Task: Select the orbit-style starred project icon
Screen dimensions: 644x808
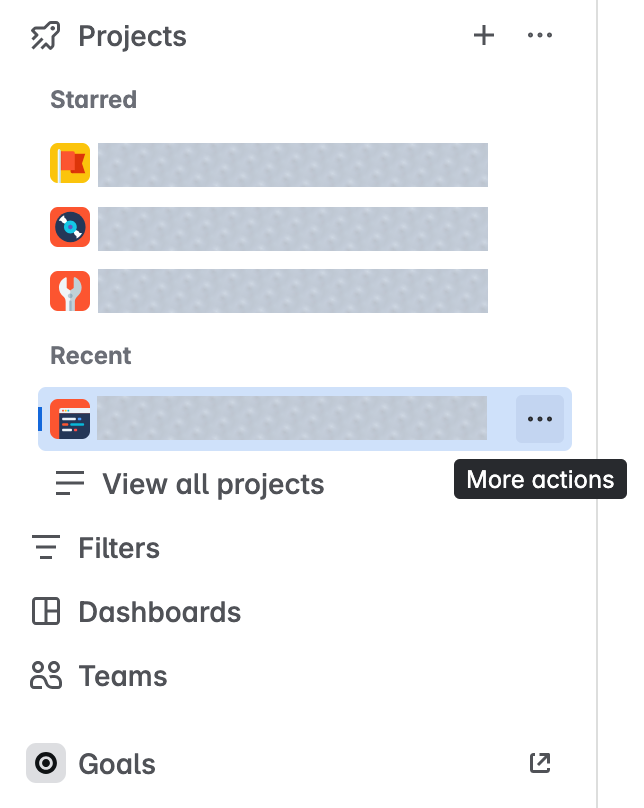Action: (x=68, y=227)
